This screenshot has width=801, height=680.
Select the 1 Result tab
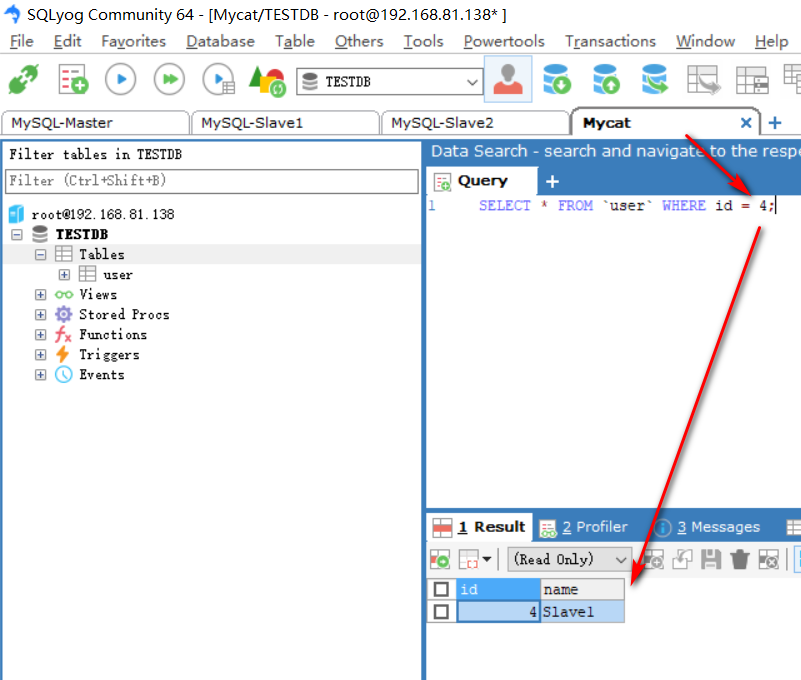tap(479, 527)
